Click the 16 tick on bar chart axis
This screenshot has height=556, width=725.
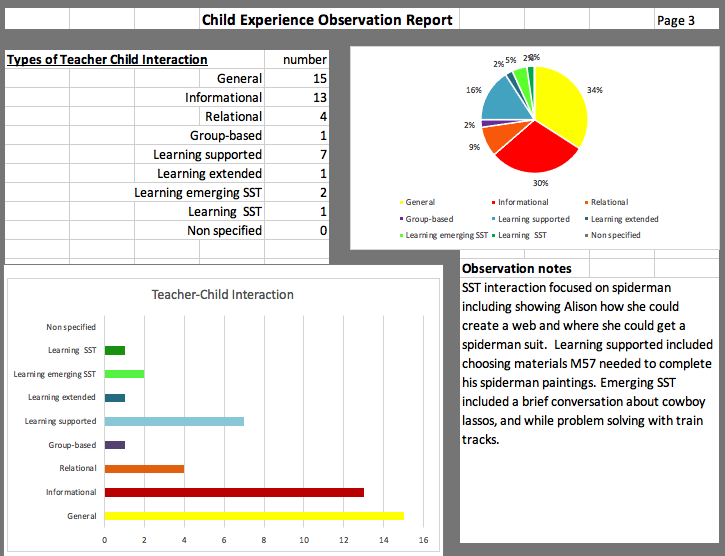tap(423, 540)
